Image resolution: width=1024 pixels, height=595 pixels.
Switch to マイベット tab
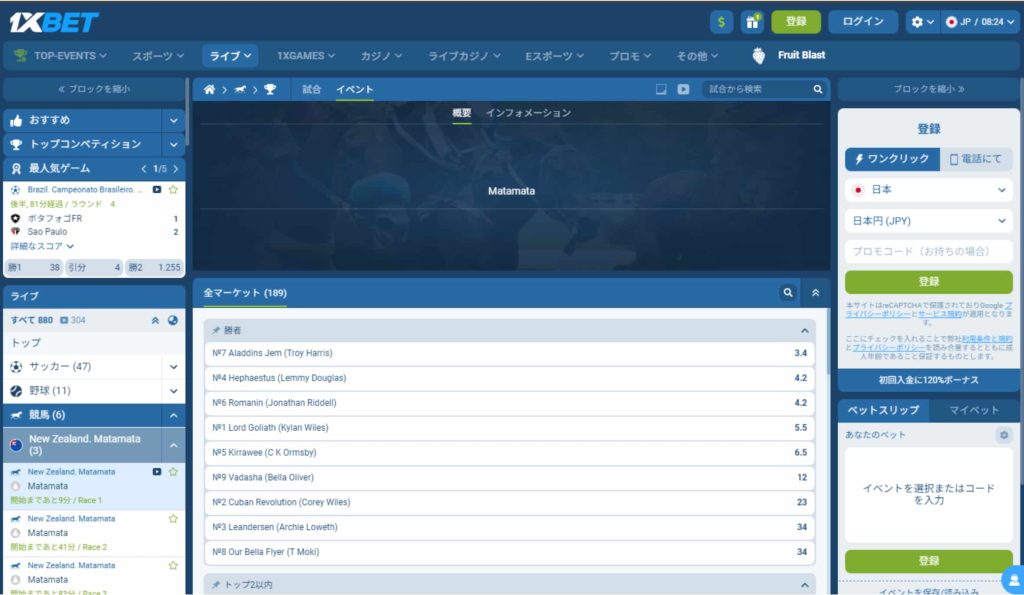coord(974,410)
